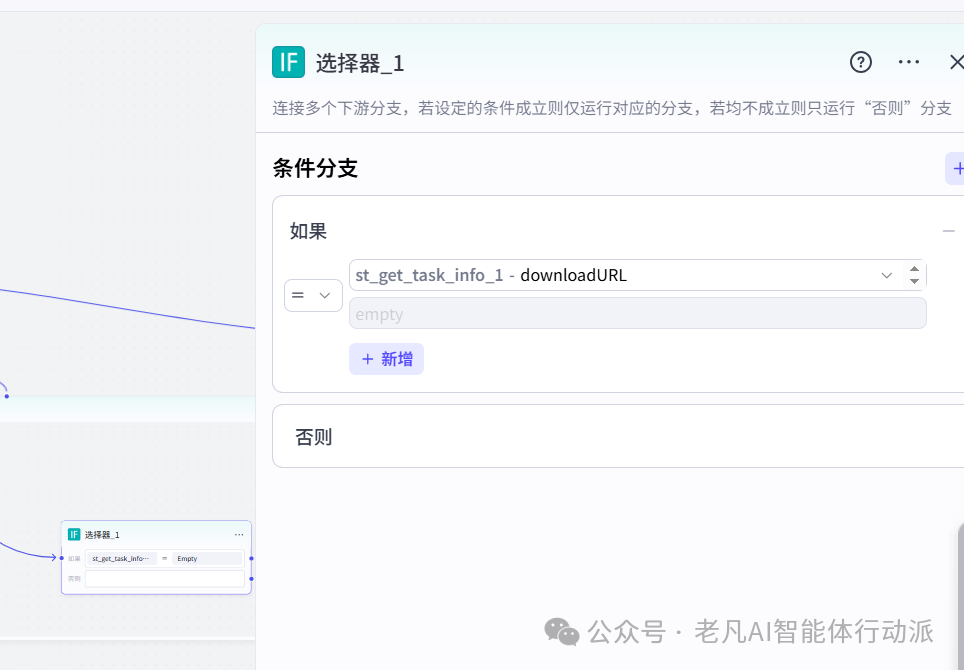Select the 选择器_1 node title on canvas
Viewport: 964px width, 670px height.
pyautogui.click(x=102, y=535)
